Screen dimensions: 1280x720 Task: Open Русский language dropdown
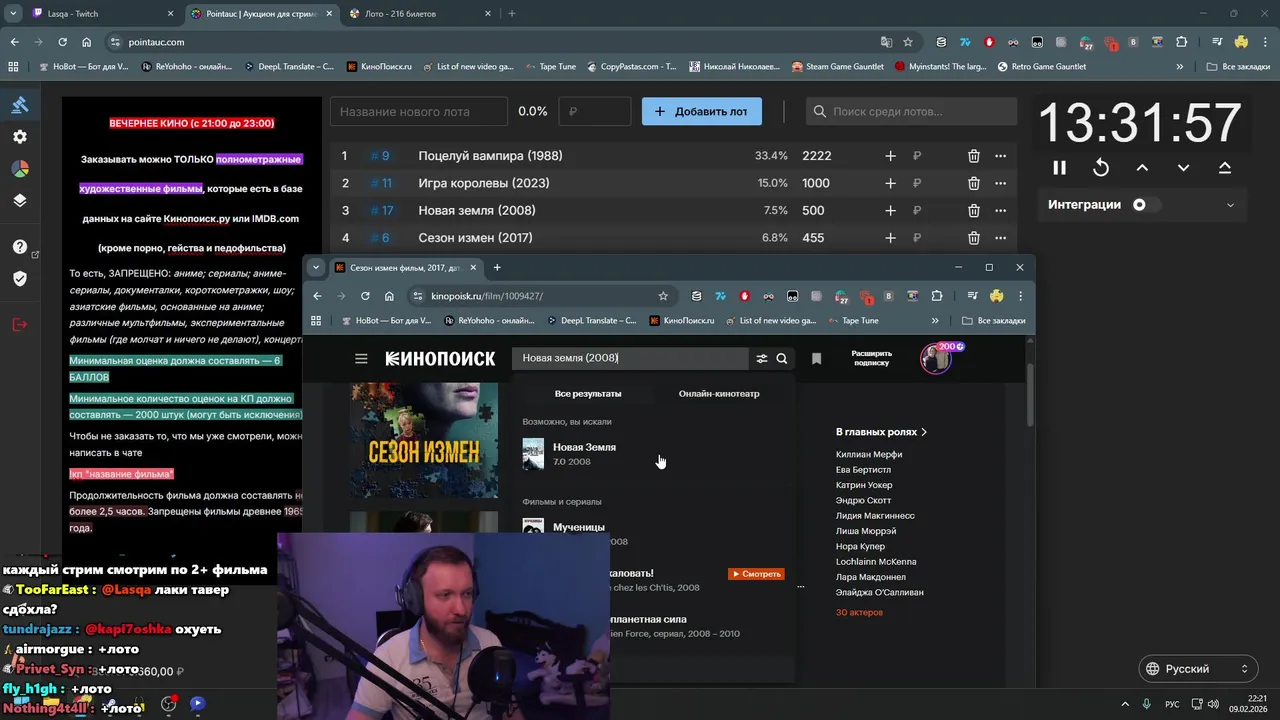pyautogui.click(x=1198, y=669)
